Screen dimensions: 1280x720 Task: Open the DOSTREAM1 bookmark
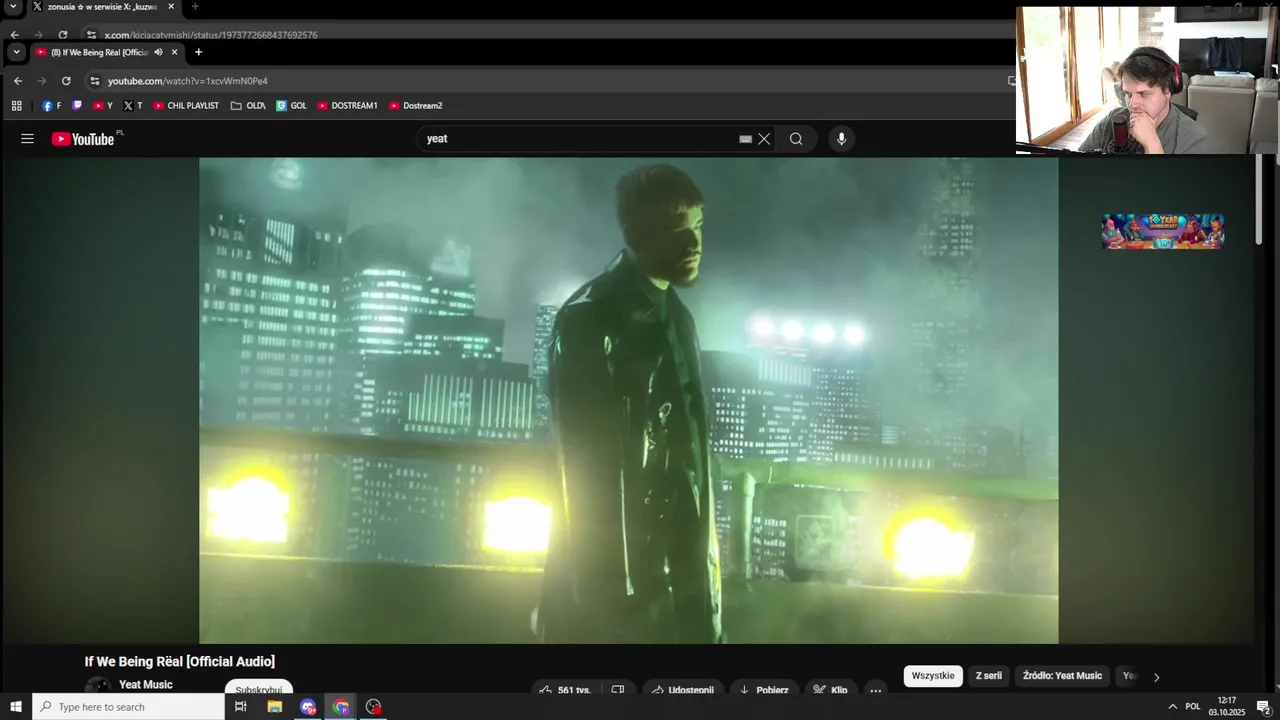347,105
